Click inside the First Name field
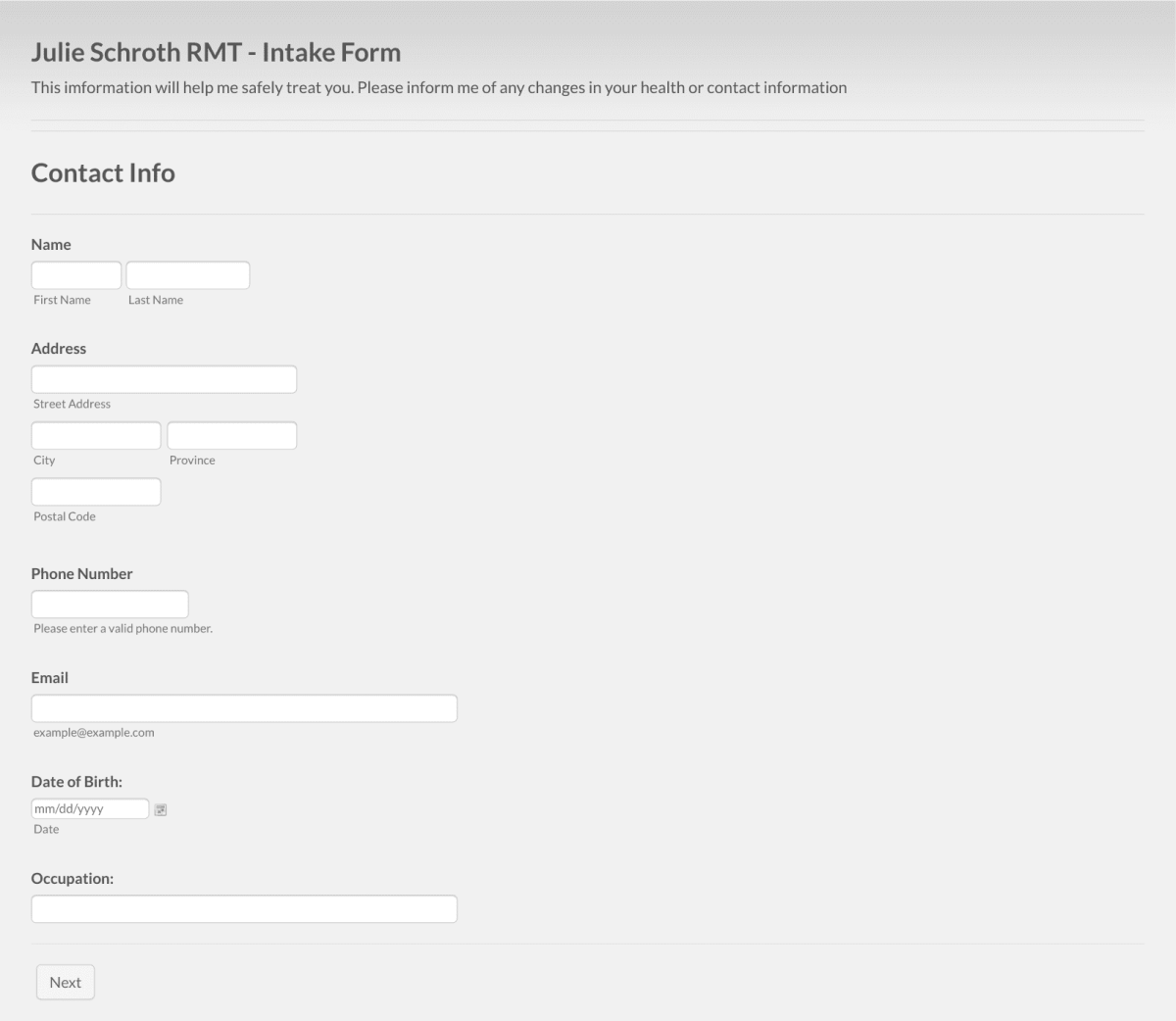This screenshot has width=1176, height=1021. [x=75, y=274]
